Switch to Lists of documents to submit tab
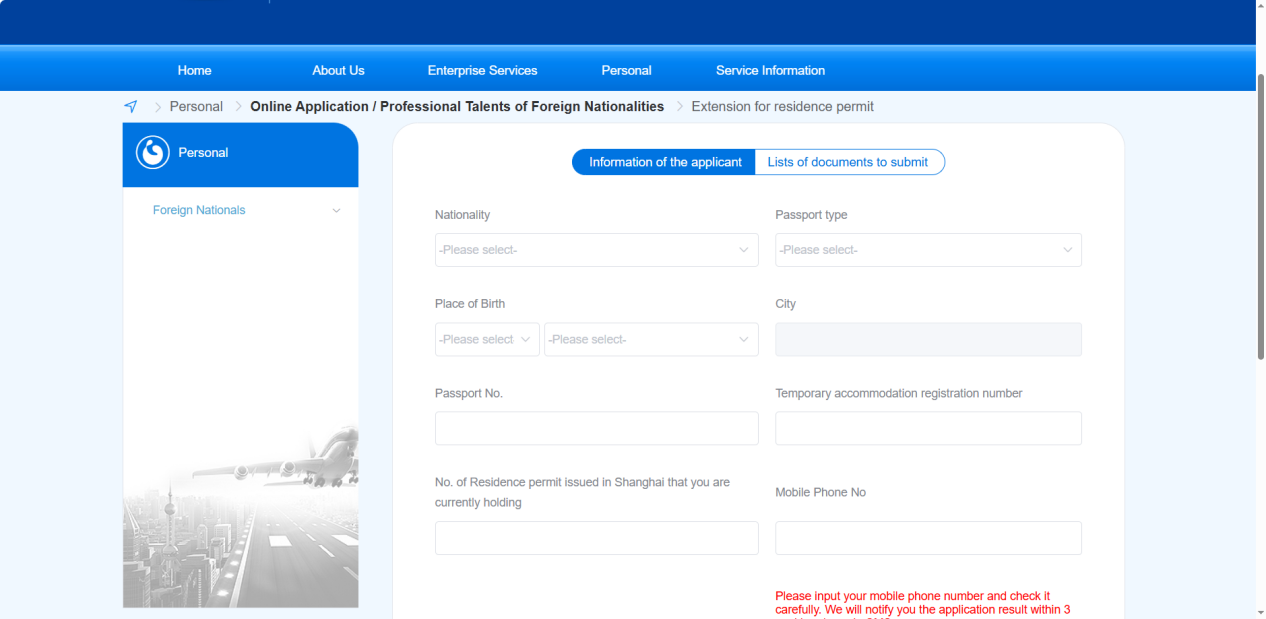 848,162
